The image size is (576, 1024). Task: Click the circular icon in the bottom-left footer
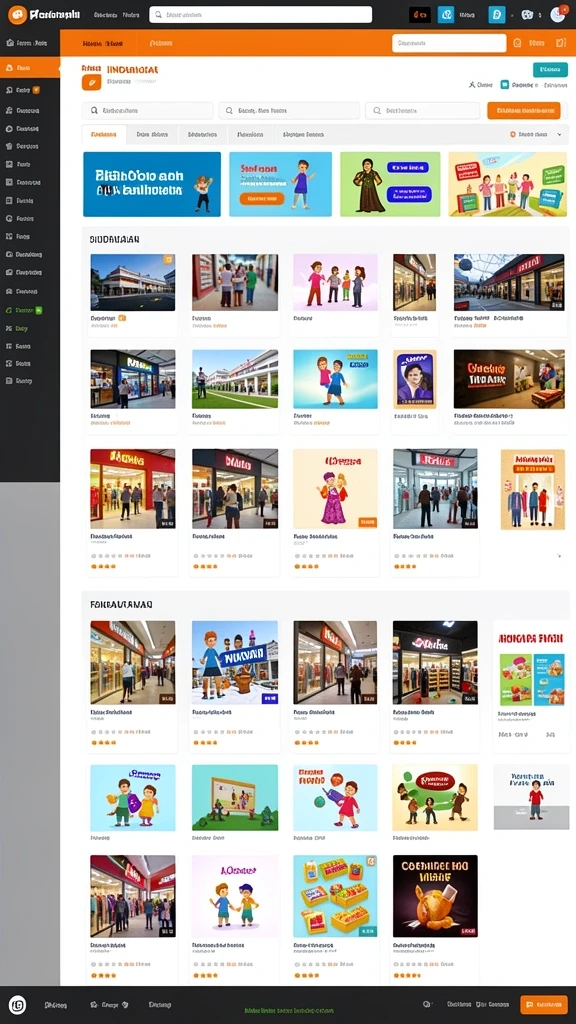(18, 1004)
